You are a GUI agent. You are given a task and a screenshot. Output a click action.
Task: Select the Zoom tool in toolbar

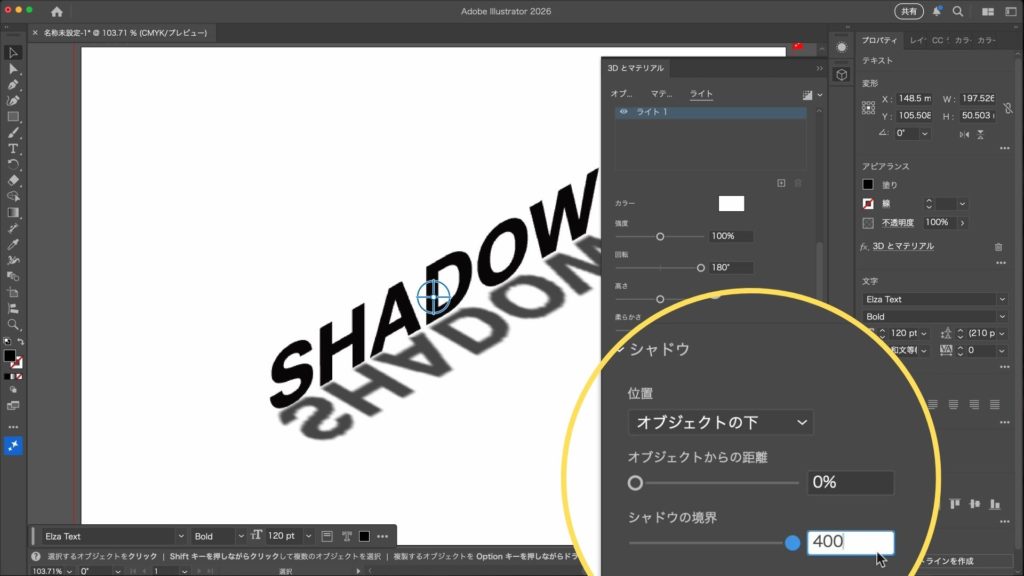click(13, 325)
